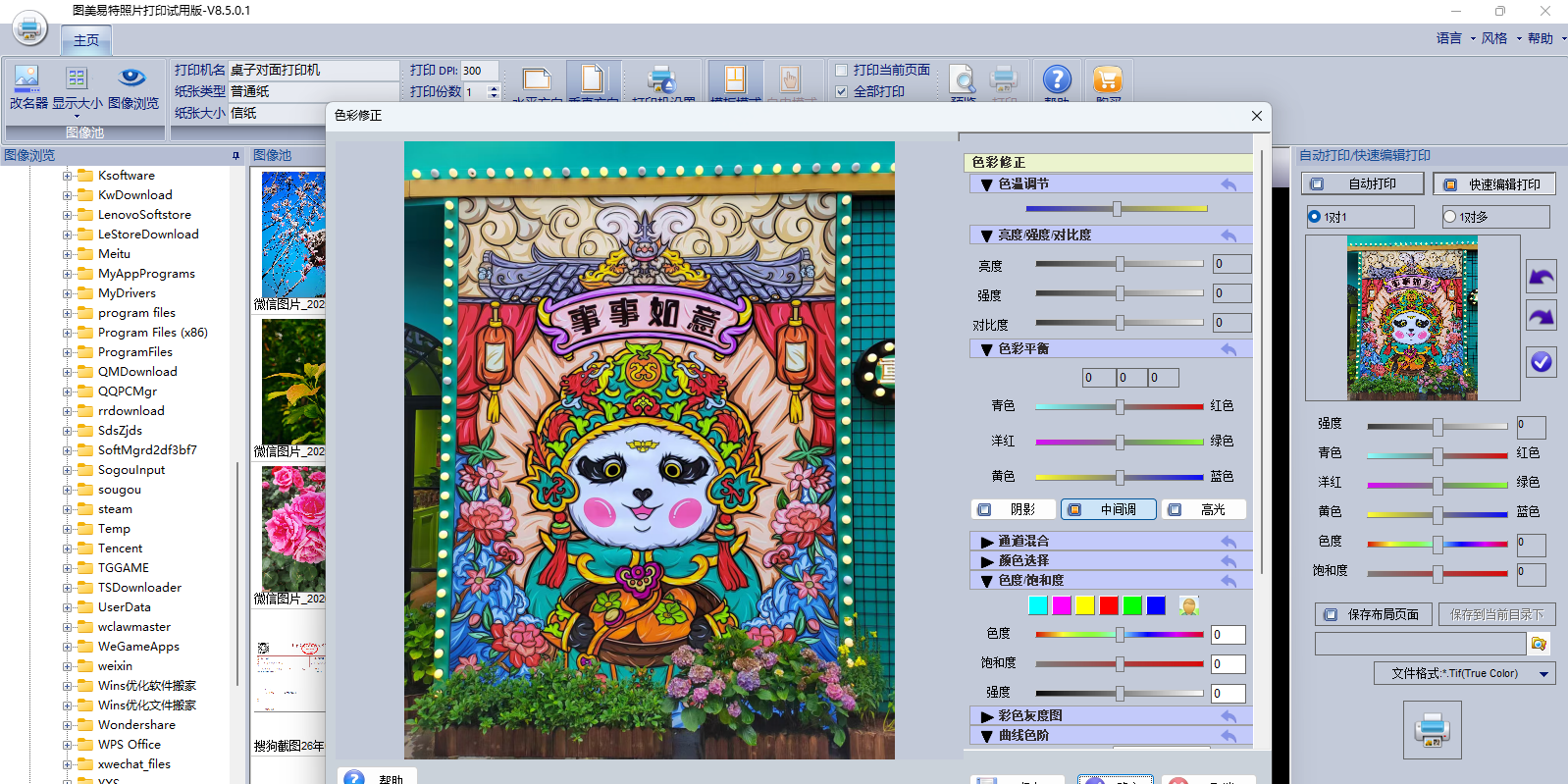The image size is (1568, 784).
Task: Click the 预览 magnifier preview icon
Action: pyautogui.click(x=963, y=79)
